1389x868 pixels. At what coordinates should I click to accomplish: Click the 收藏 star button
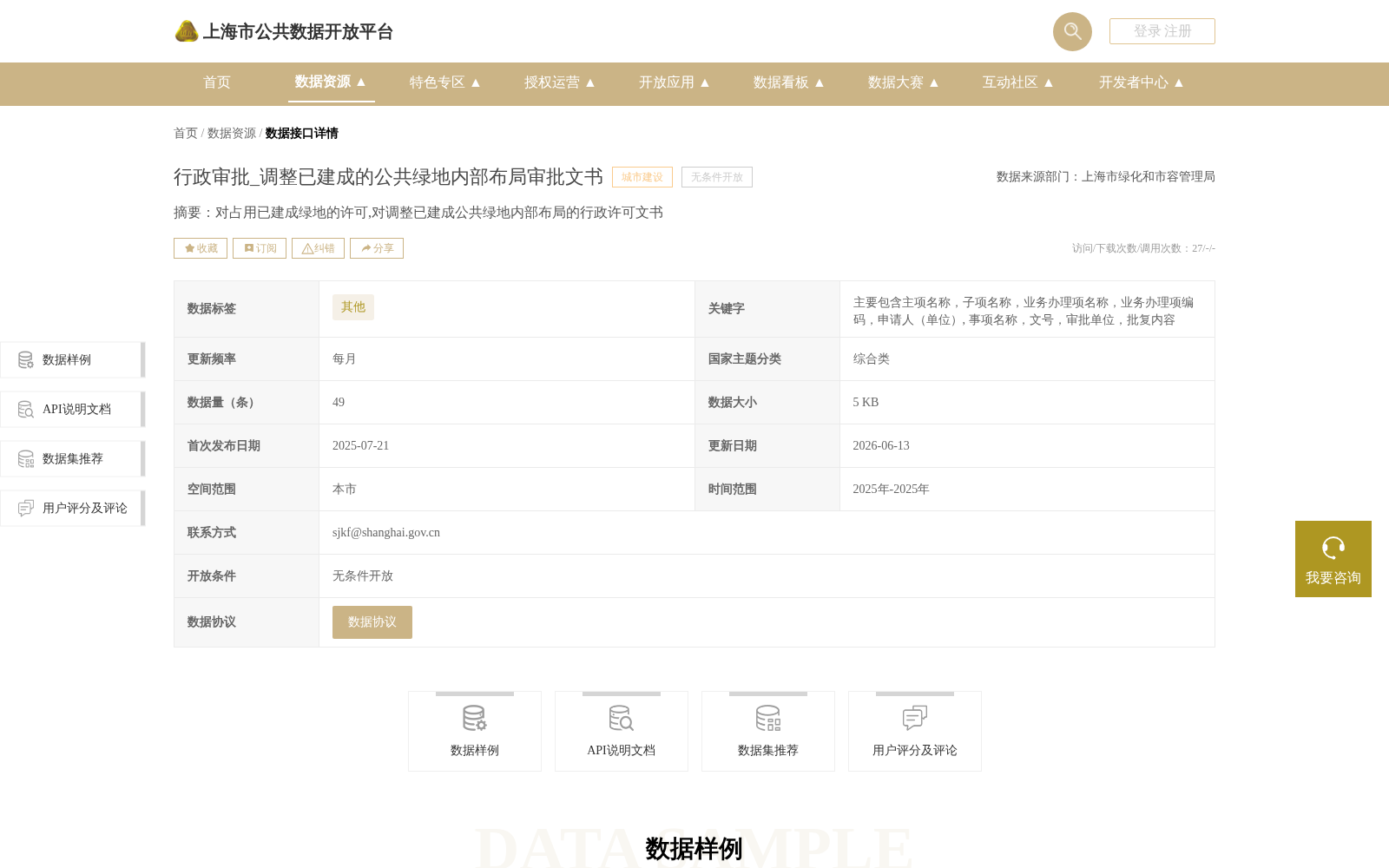click(201, 248)
